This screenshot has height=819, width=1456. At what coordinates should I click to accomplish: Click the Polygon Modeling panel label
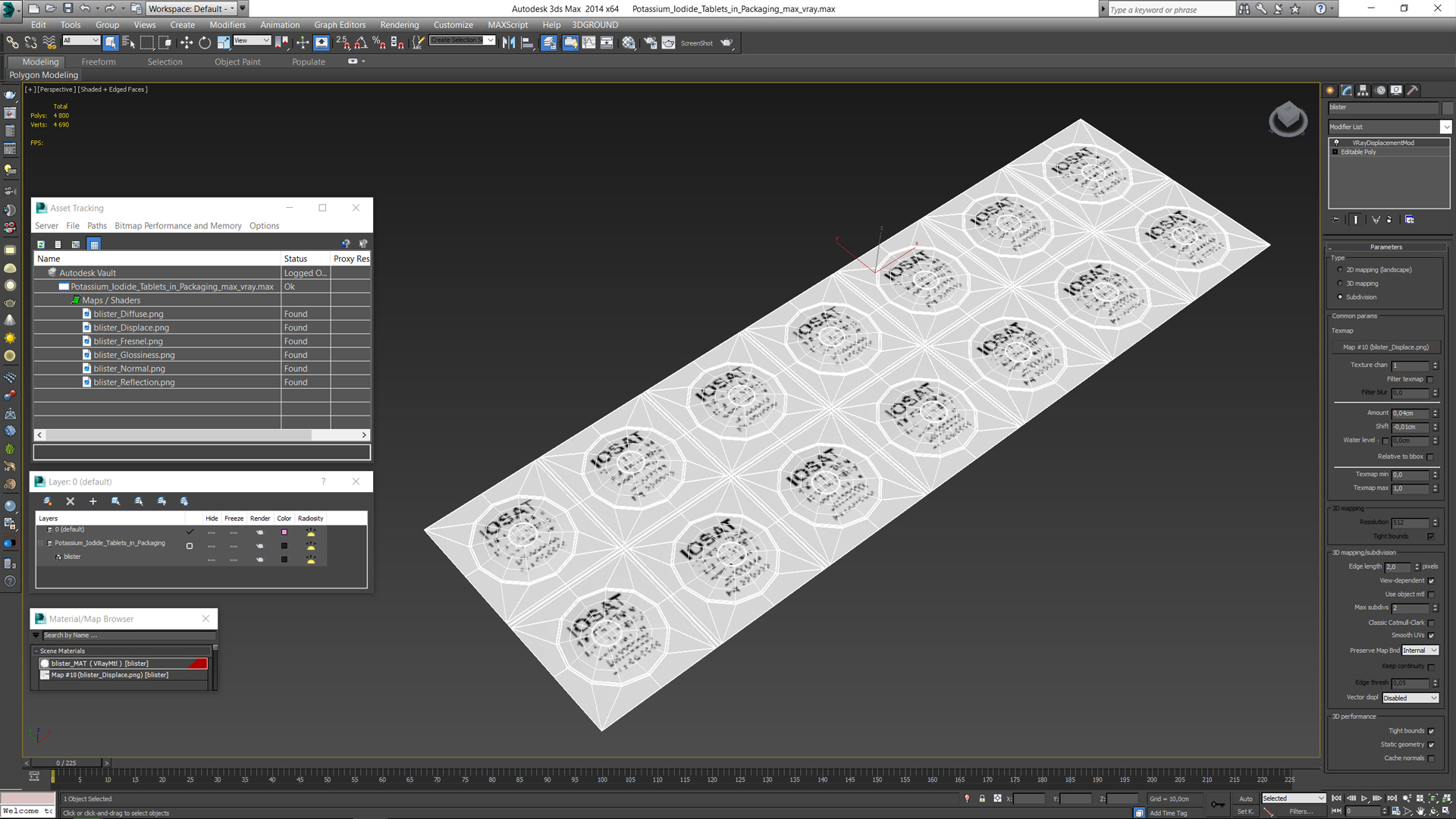pos(43,75)
